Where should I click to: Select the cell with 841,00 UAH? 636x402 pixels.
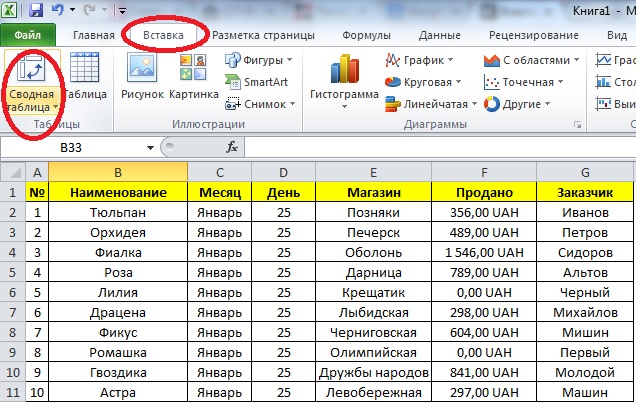(484, 372)
